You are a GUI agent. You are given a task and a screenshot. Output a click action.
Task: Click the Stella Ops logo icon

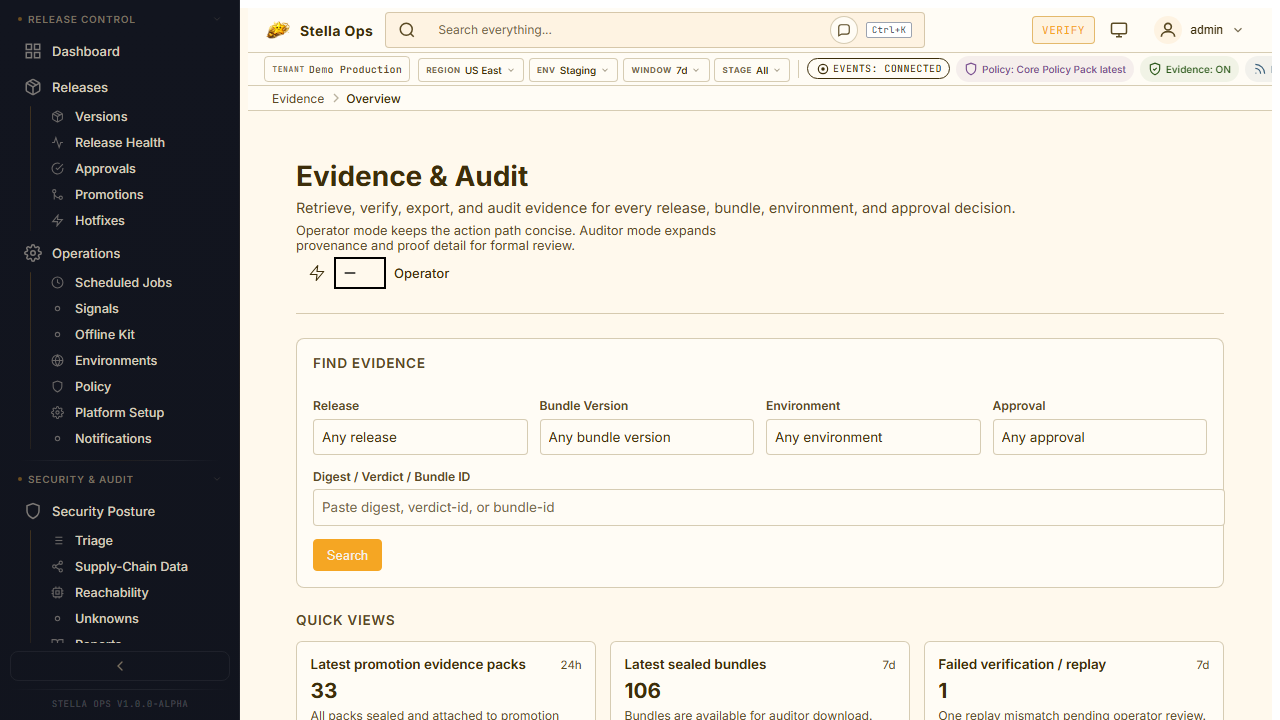(278, 31)
